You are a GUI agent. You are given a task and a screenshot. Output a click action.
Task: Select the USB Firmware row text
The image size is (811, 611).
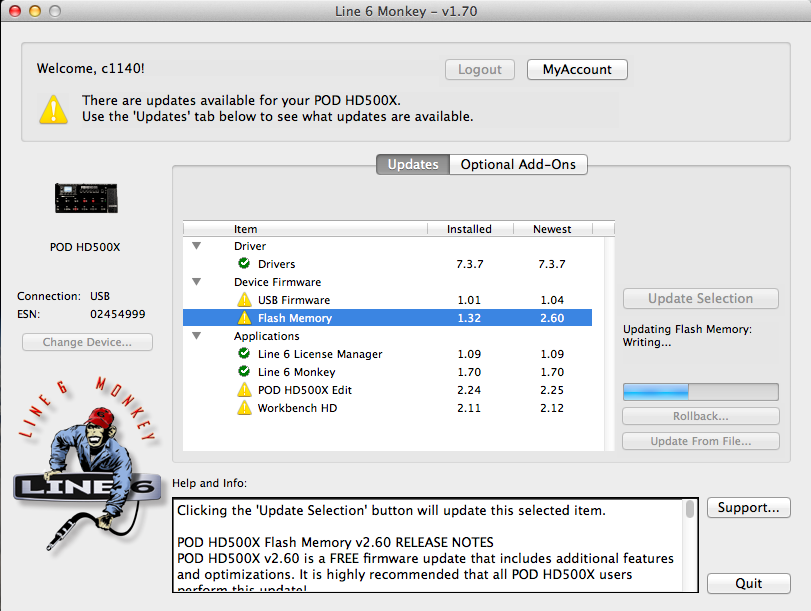(294, 300)
